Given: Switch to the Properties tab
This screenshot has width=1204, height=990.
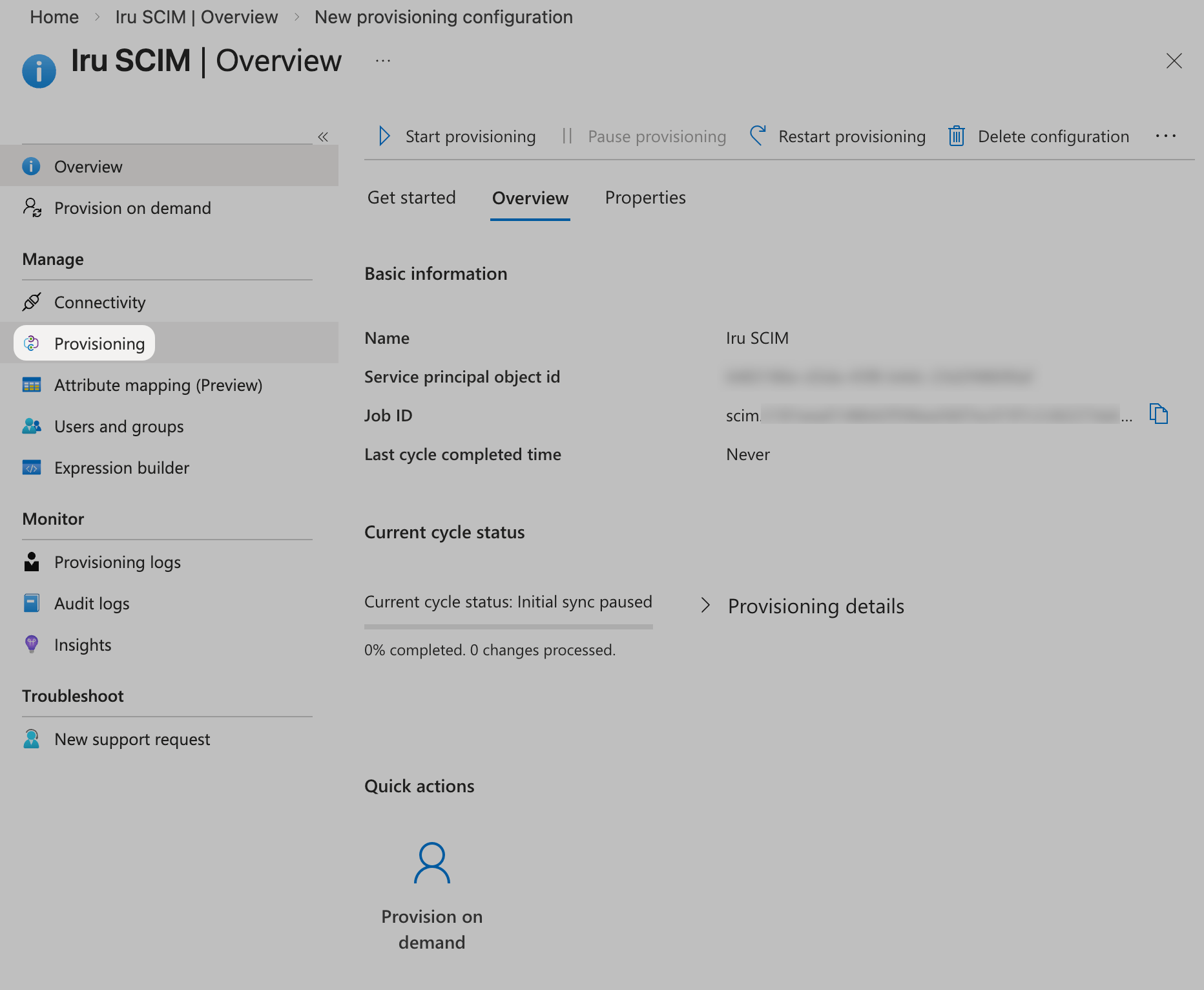Looking at the screenshot, I should coord(645,197).
